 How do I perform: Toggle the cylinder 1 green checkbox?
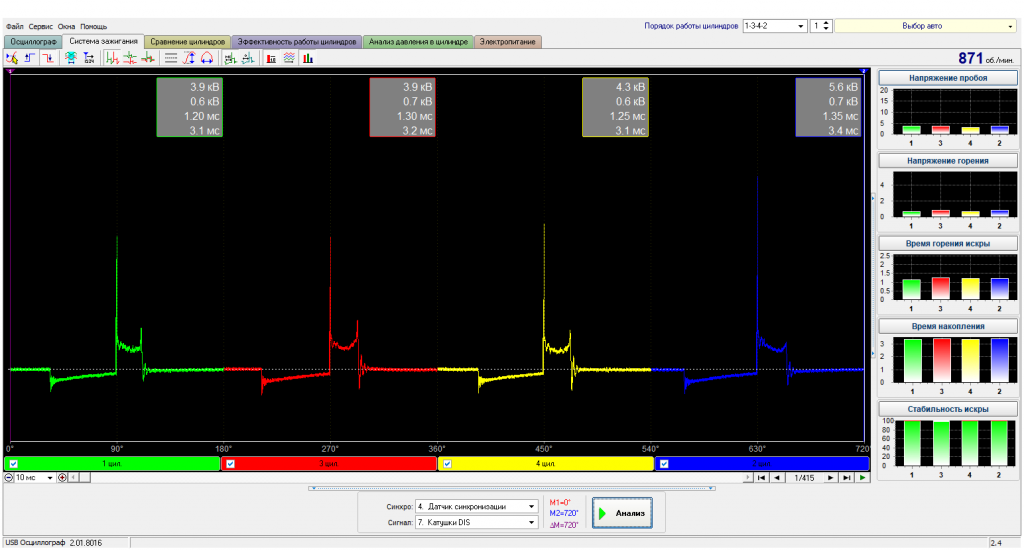pyautogui.click(x=14, y=464)
